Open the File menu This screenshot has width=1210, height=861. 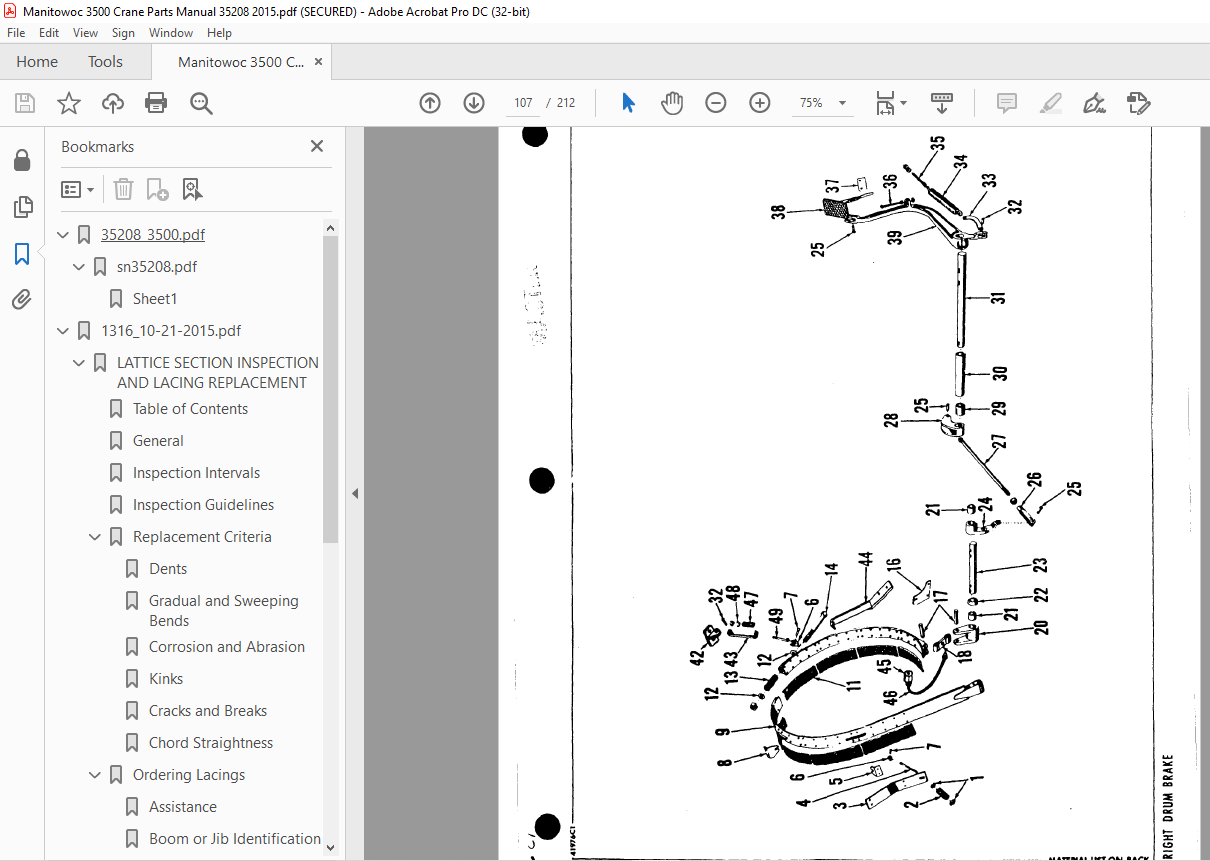(16, 33)
